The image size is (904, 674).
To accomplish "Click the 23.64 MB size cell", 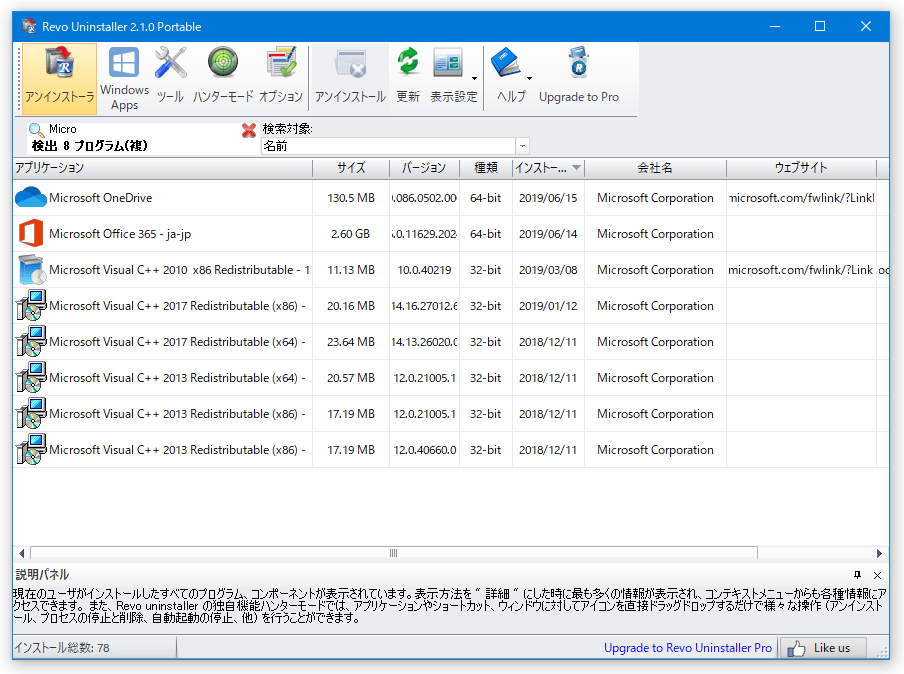I will (x=351, y=342).
